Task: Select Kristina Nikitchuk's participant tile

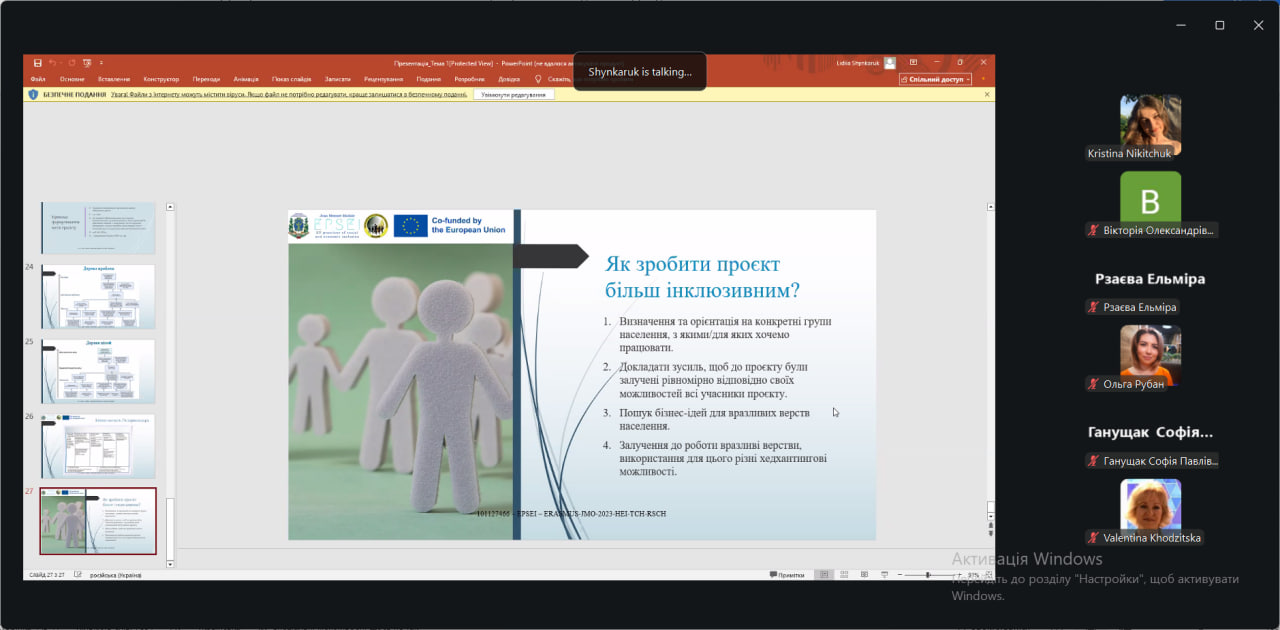Action: point(1150,126)
